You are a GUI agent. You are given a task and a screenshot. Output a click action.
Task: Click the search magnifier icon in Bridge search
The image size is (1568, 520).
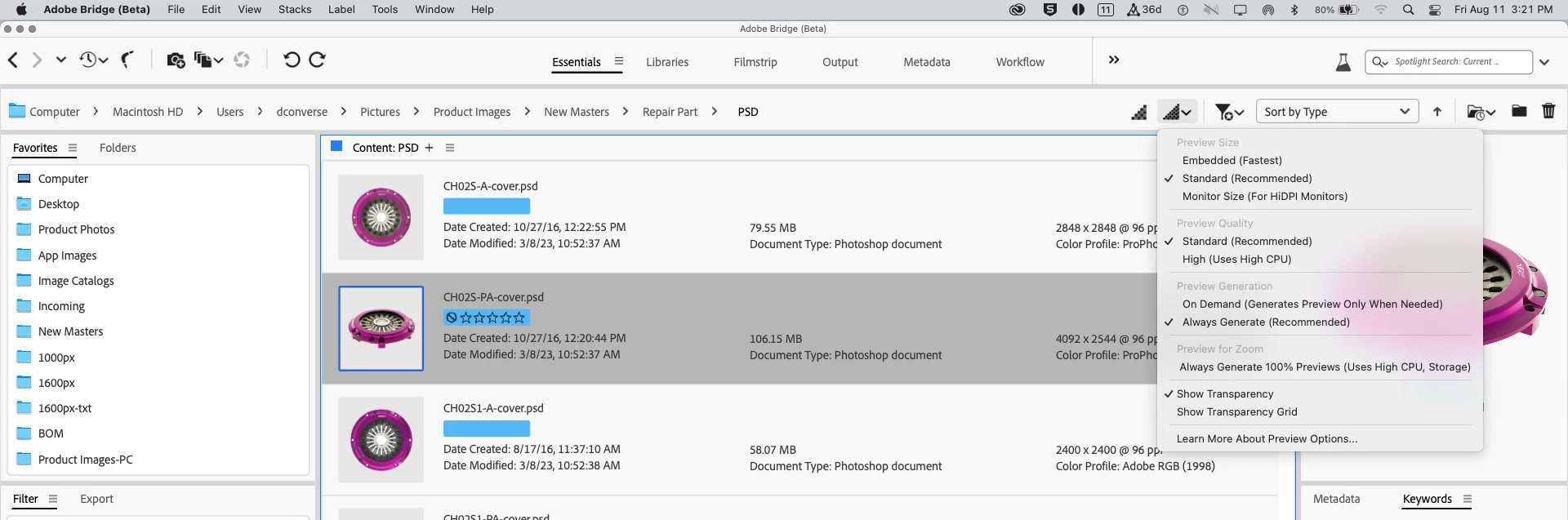click(1380, 62)
